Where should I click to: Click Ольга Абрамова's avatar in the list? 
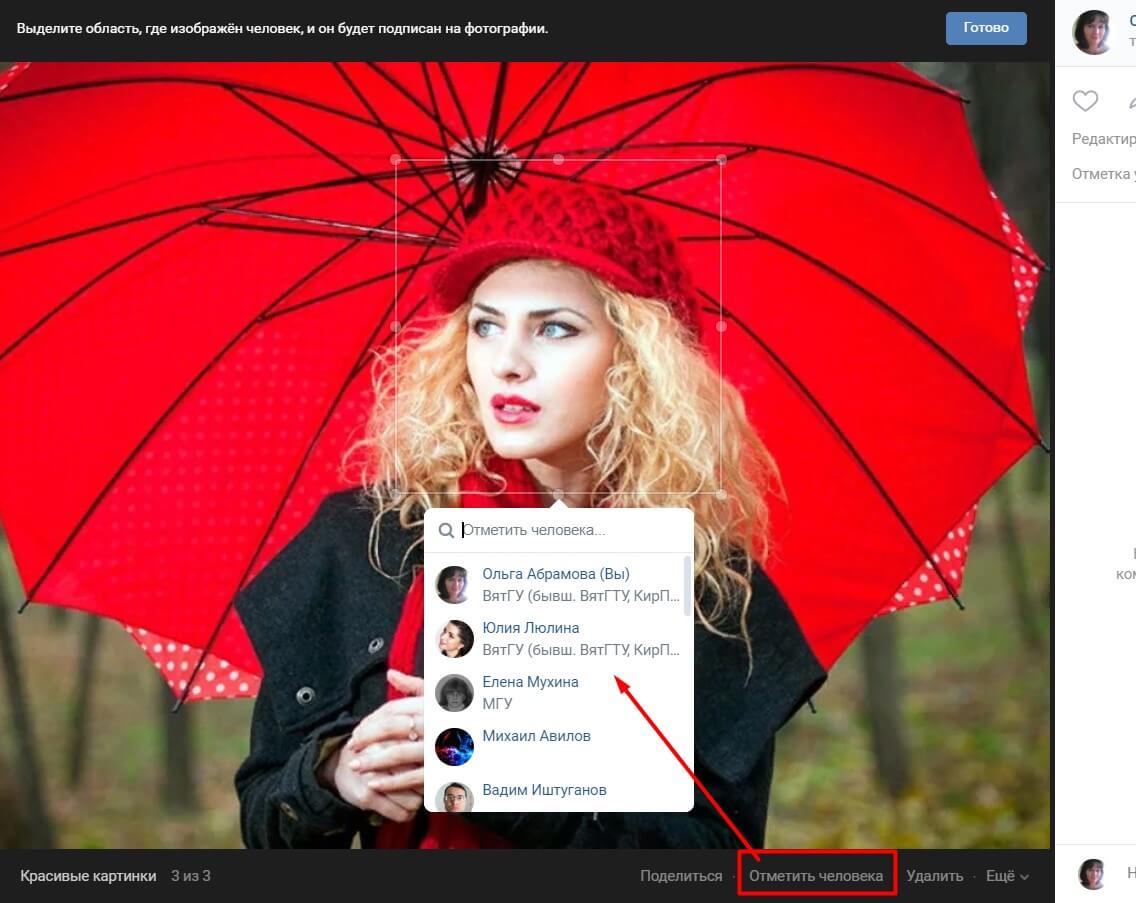(454, 585)
